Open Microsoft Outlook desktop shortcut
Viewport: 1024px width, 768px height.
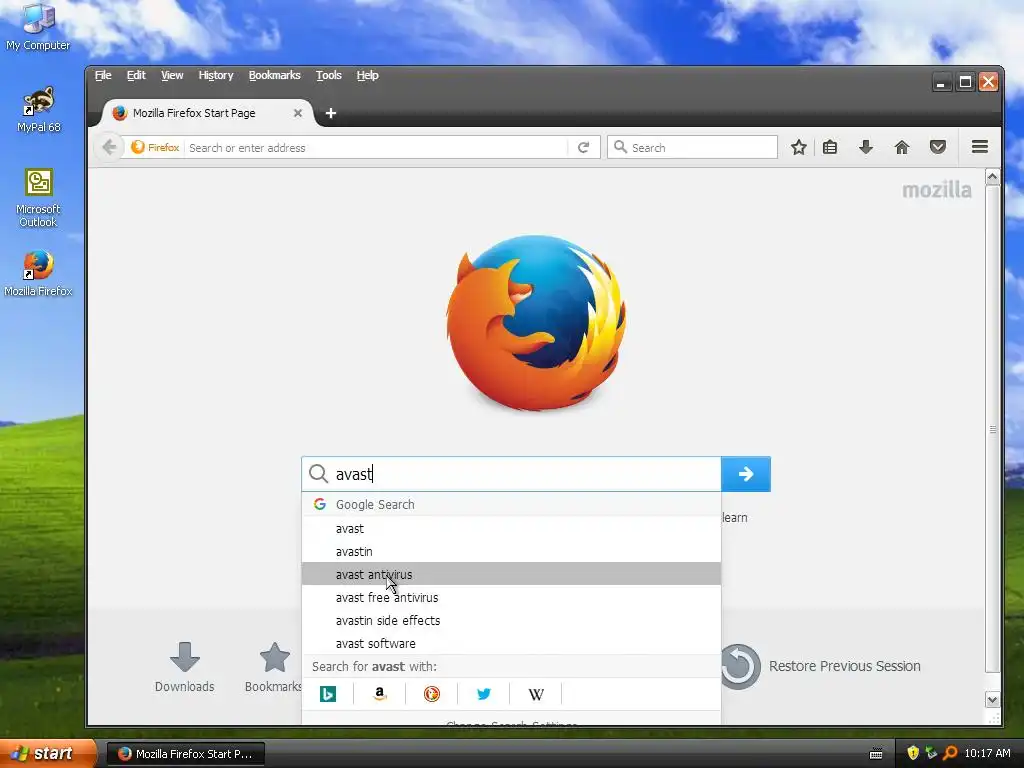point(39,198)
